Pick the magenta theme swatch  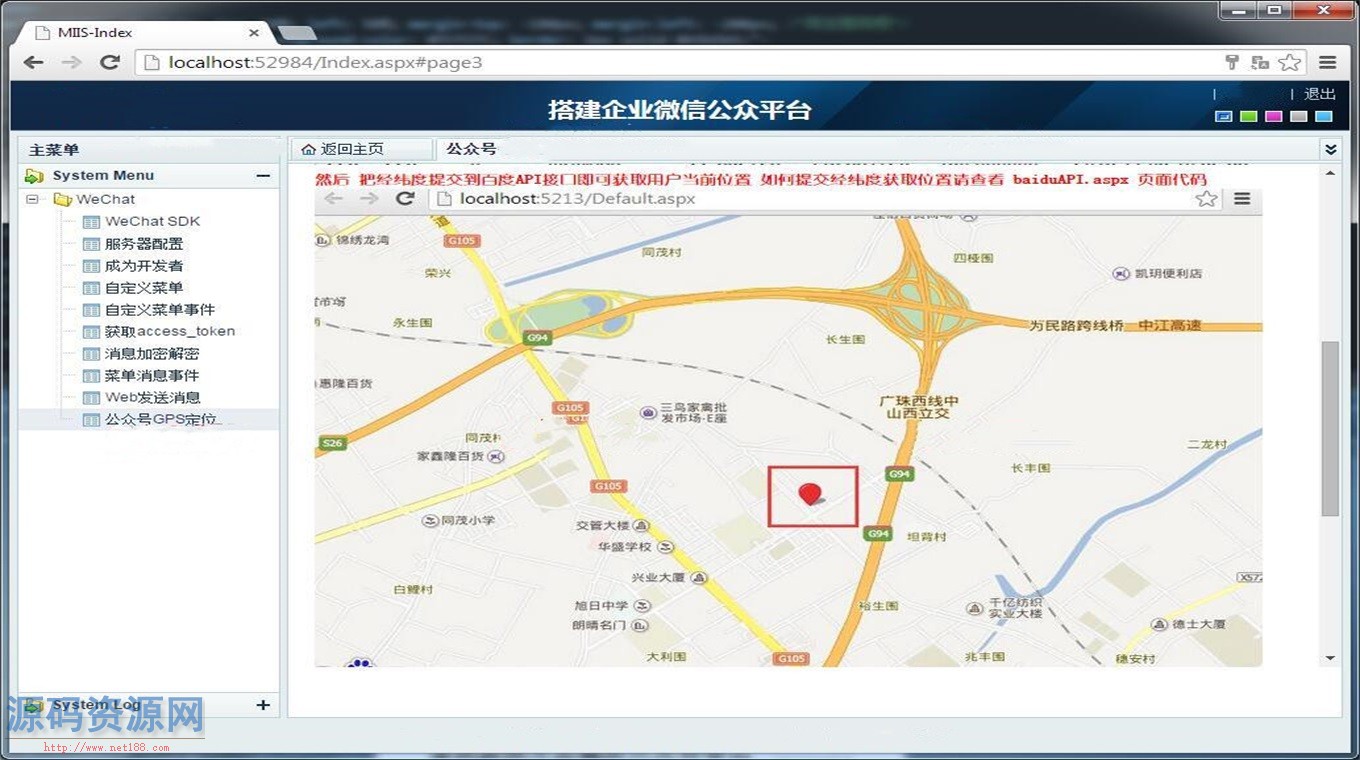(x=1273, y=116)
